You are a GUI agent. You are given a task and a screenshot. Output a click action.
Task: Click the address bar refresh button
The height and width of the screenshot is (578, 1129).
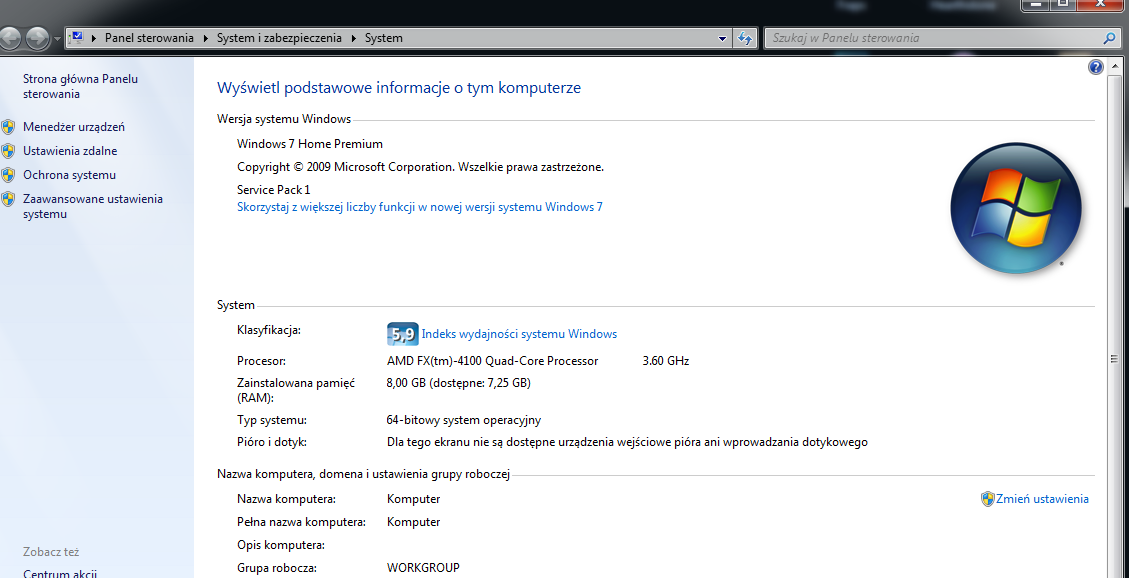click(x=745, y=38)
